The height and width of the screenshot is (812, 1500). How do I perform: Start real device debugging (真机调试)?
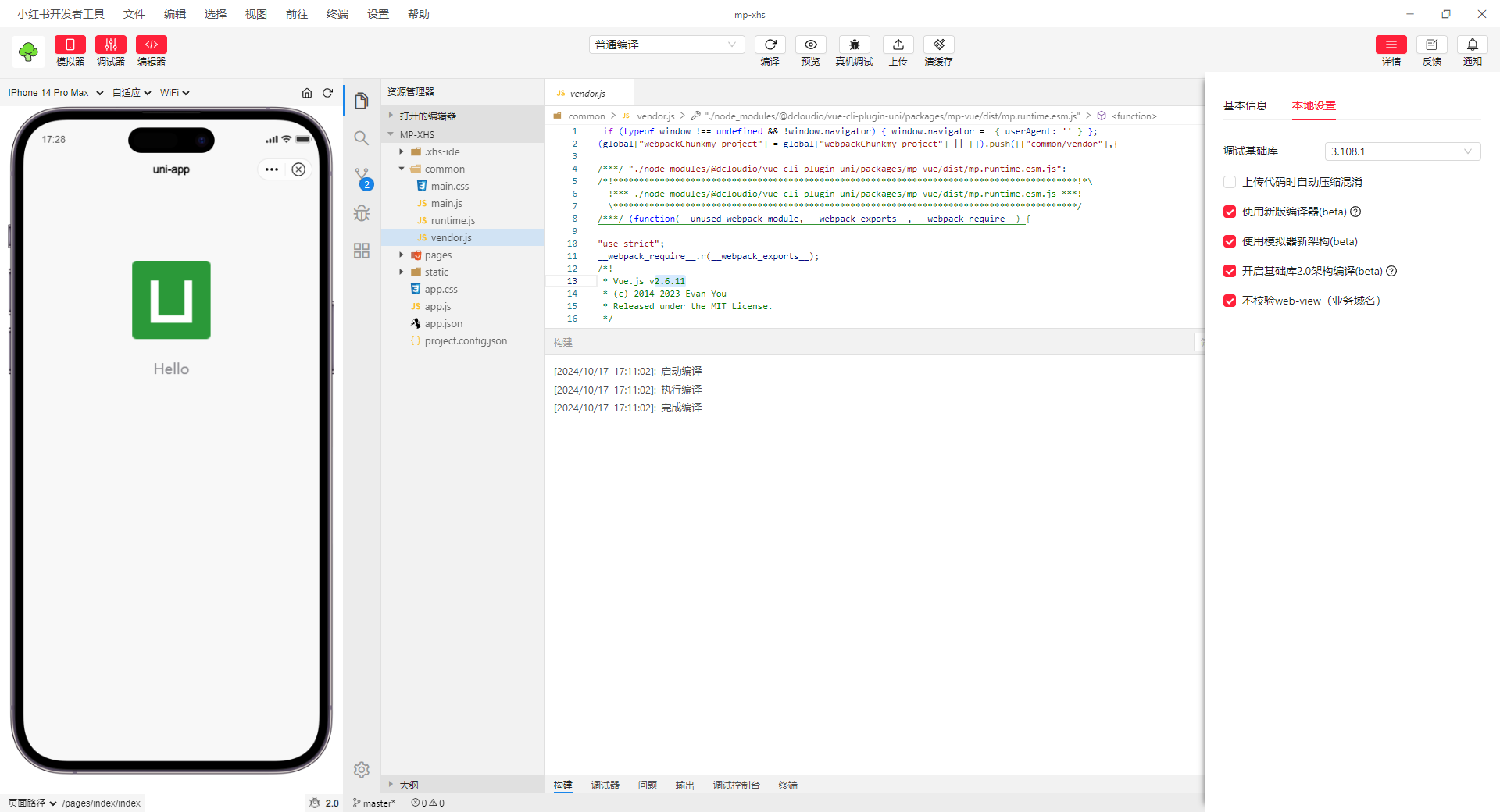click(855, 45)
